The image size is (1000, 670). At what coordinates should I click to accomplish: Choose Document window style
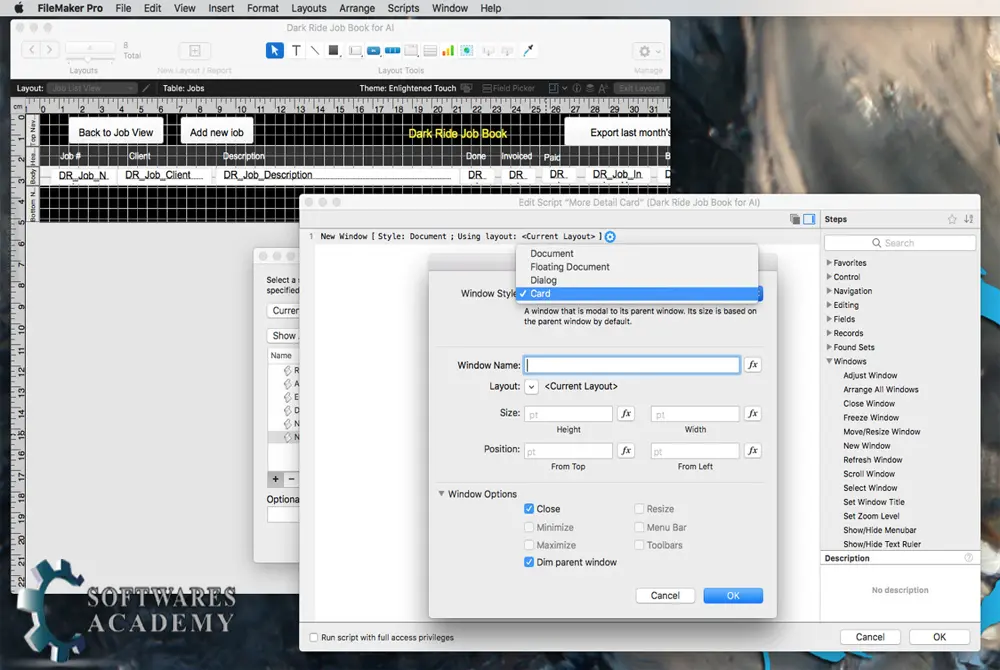pos(637,253)
